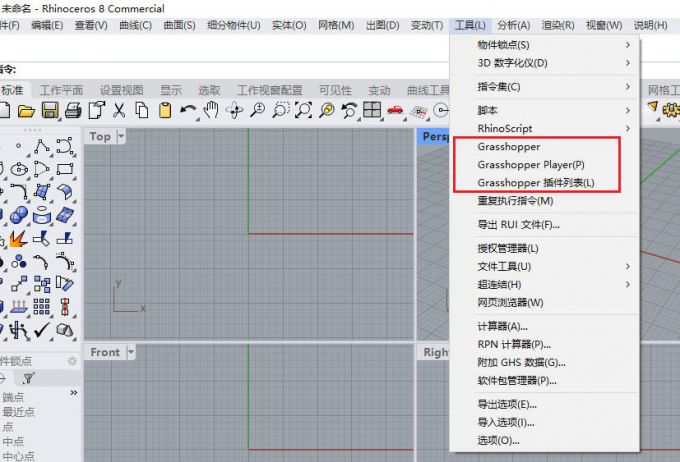The height and width of the screenshot is (462, 680).
Task: Click the red car view icon
Action: (x=395, y=110)
